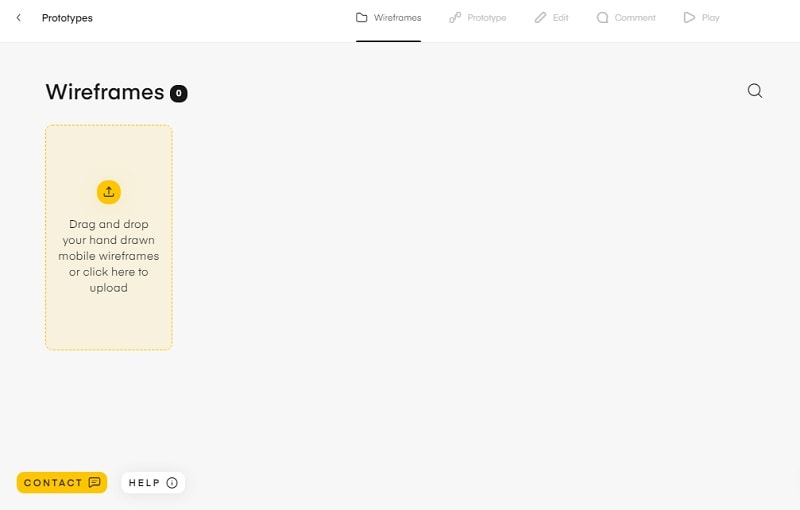
Task: Switch to the Wireframes tab label
Action: (397, 18)
